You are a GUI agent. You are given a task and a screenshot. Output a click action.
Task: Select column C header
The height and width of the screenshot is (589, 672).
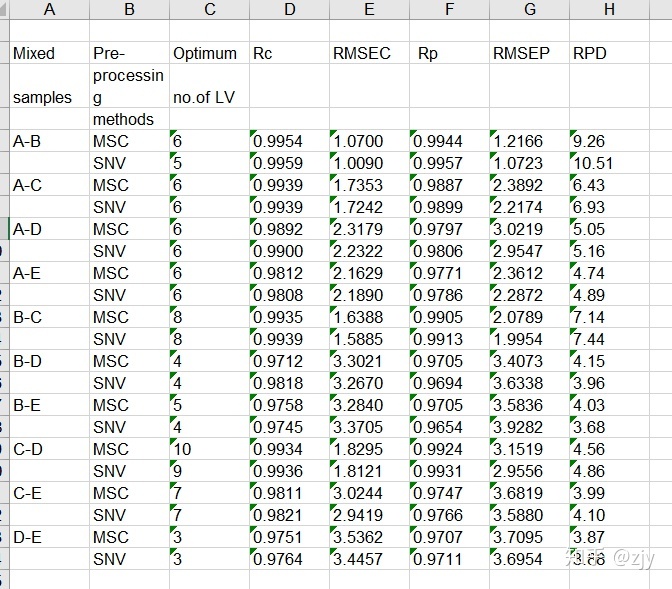tap(210, 9)
